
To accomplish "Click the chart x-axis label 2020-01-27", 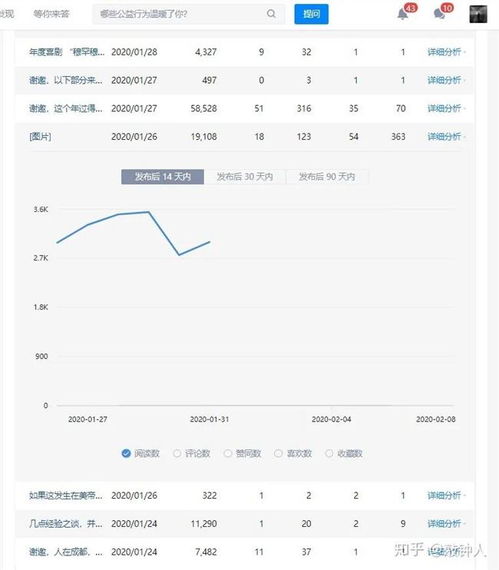I will [x=88, y=419].
